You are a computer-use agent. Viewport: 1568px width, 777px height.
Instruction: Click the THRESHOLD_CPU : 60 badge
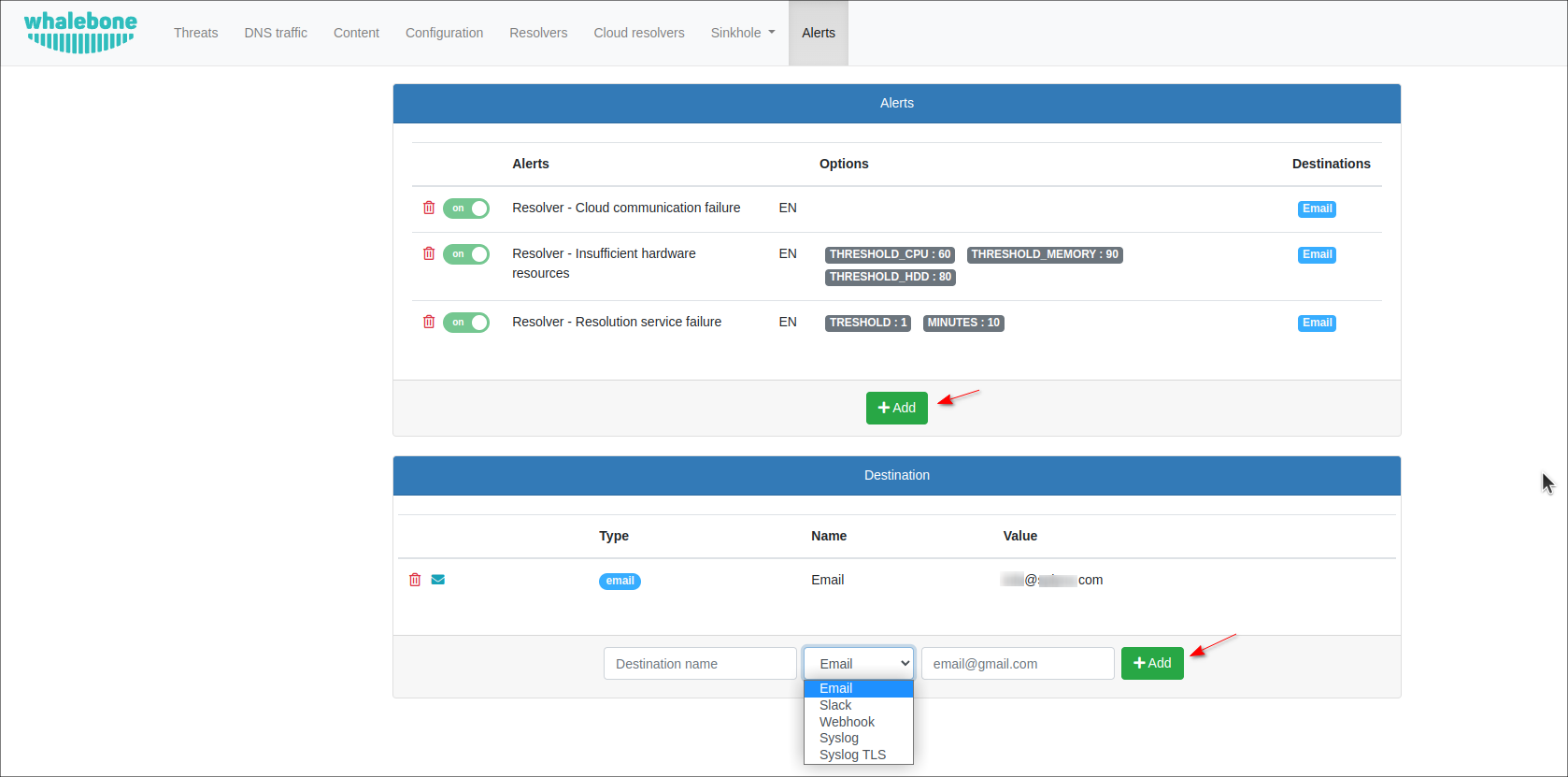tap(890, 254)
